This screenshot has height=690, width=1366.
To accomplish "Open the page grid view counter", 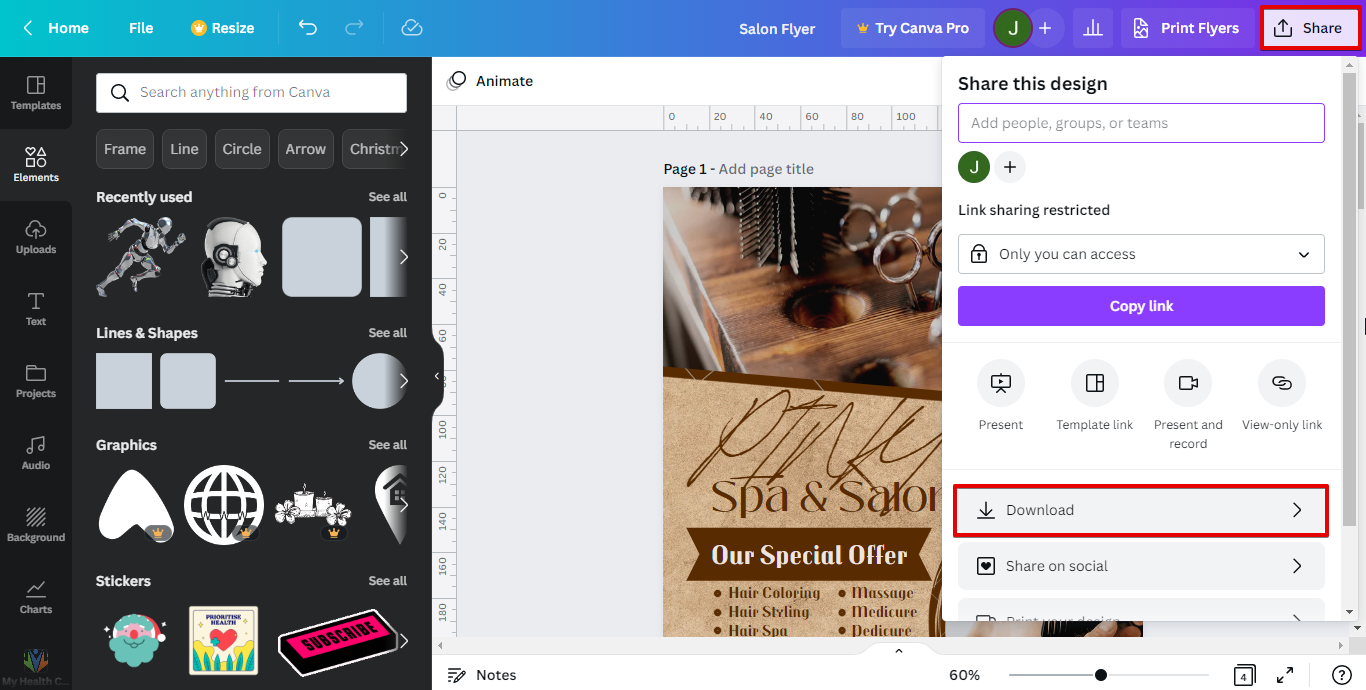I will pyautogui.click(x=1244, y=675).
